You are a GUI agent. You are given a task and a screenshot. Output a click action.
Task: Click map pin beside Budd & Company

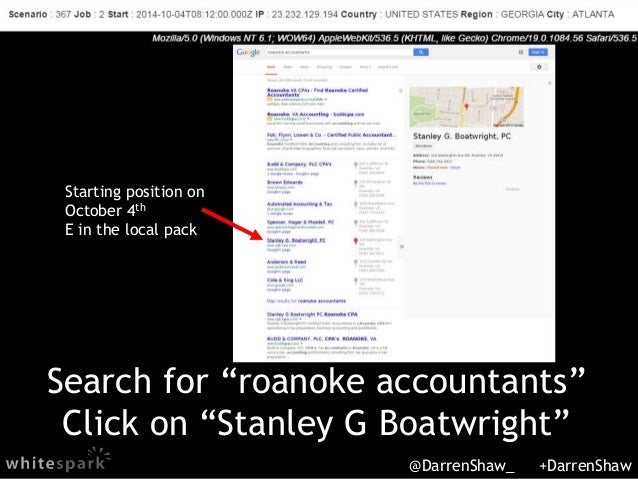point(356,165)
